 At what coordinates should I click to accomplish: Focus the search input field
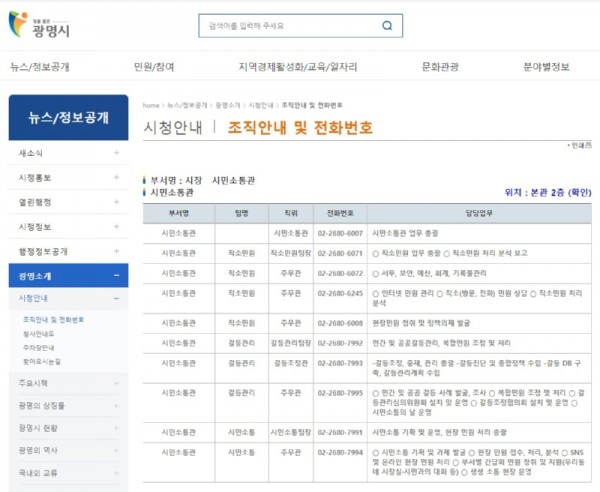tap(300, 26)
